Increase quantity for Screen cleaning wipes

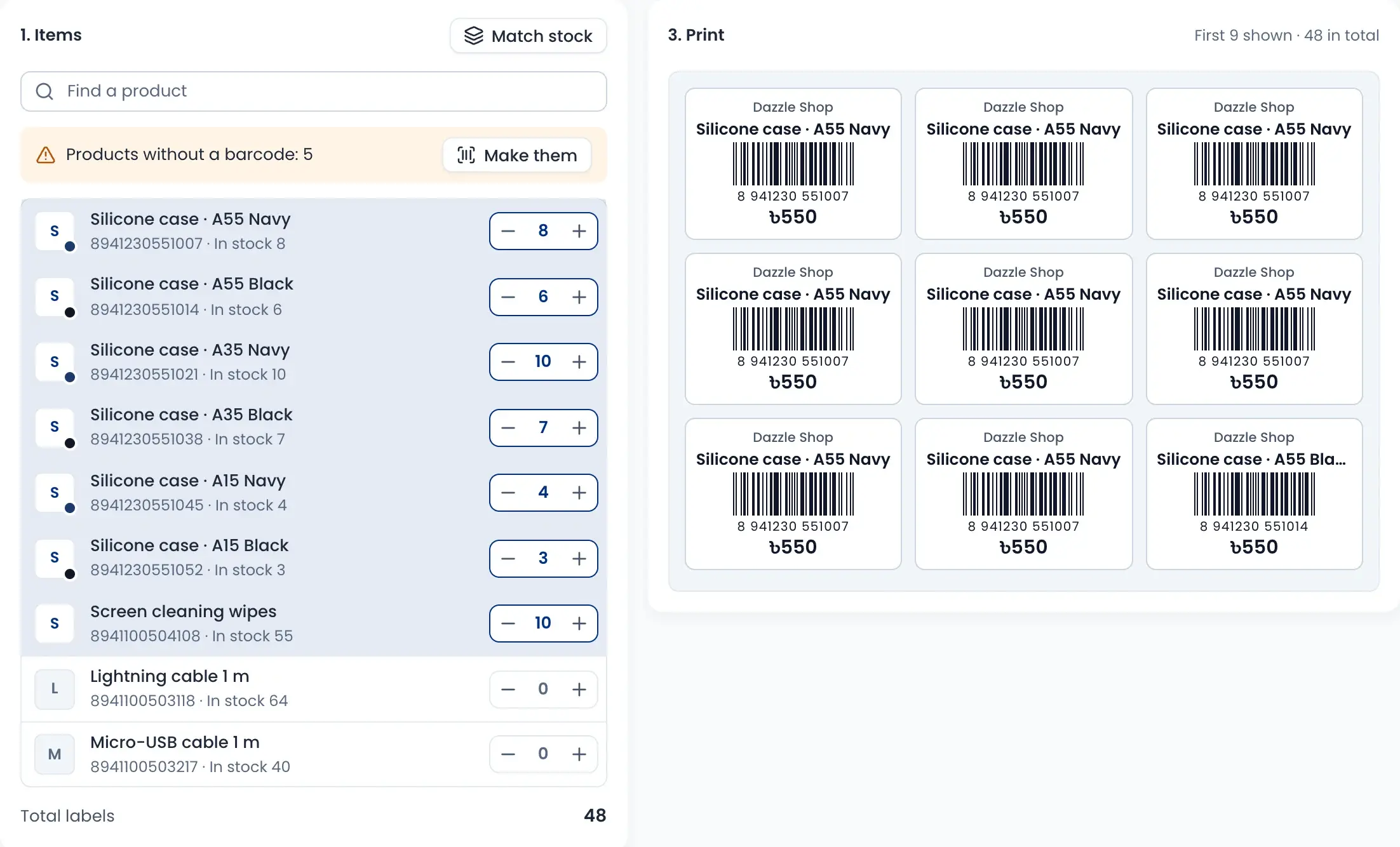click(x=579, y=624)
